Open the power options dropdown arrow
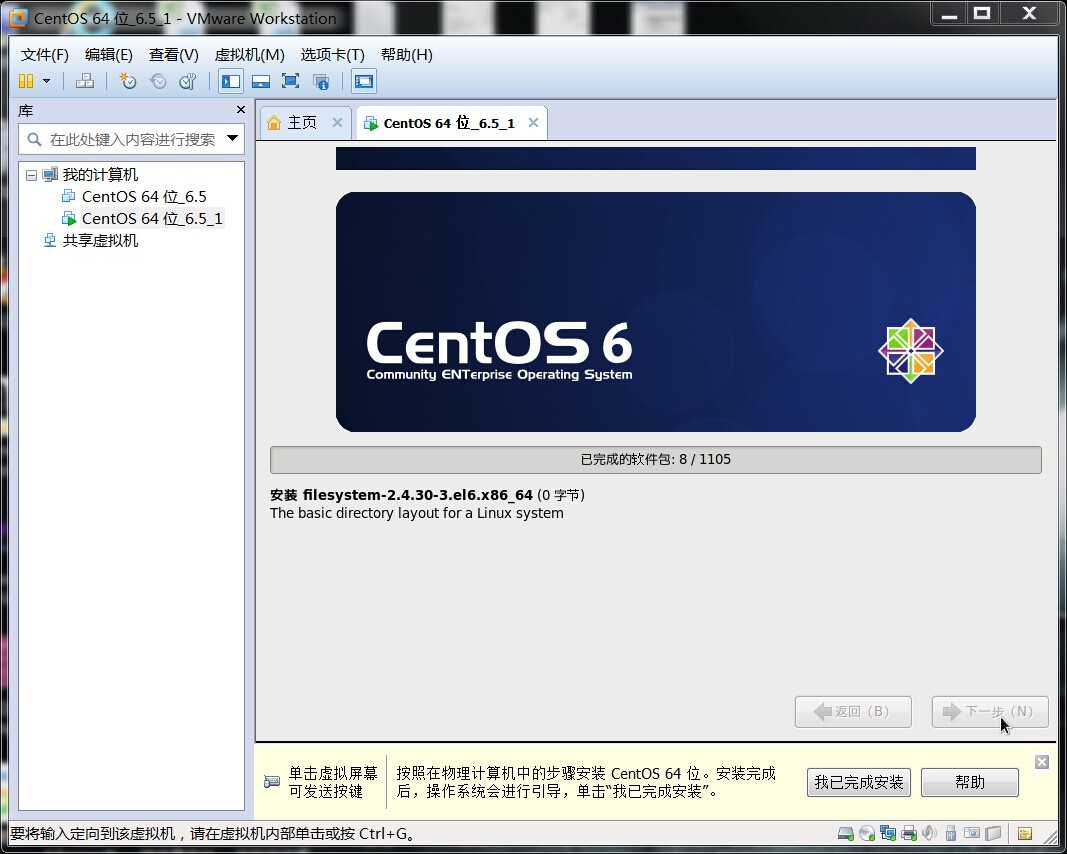This screenshot has height=854, width=1067. pos(46,82)
